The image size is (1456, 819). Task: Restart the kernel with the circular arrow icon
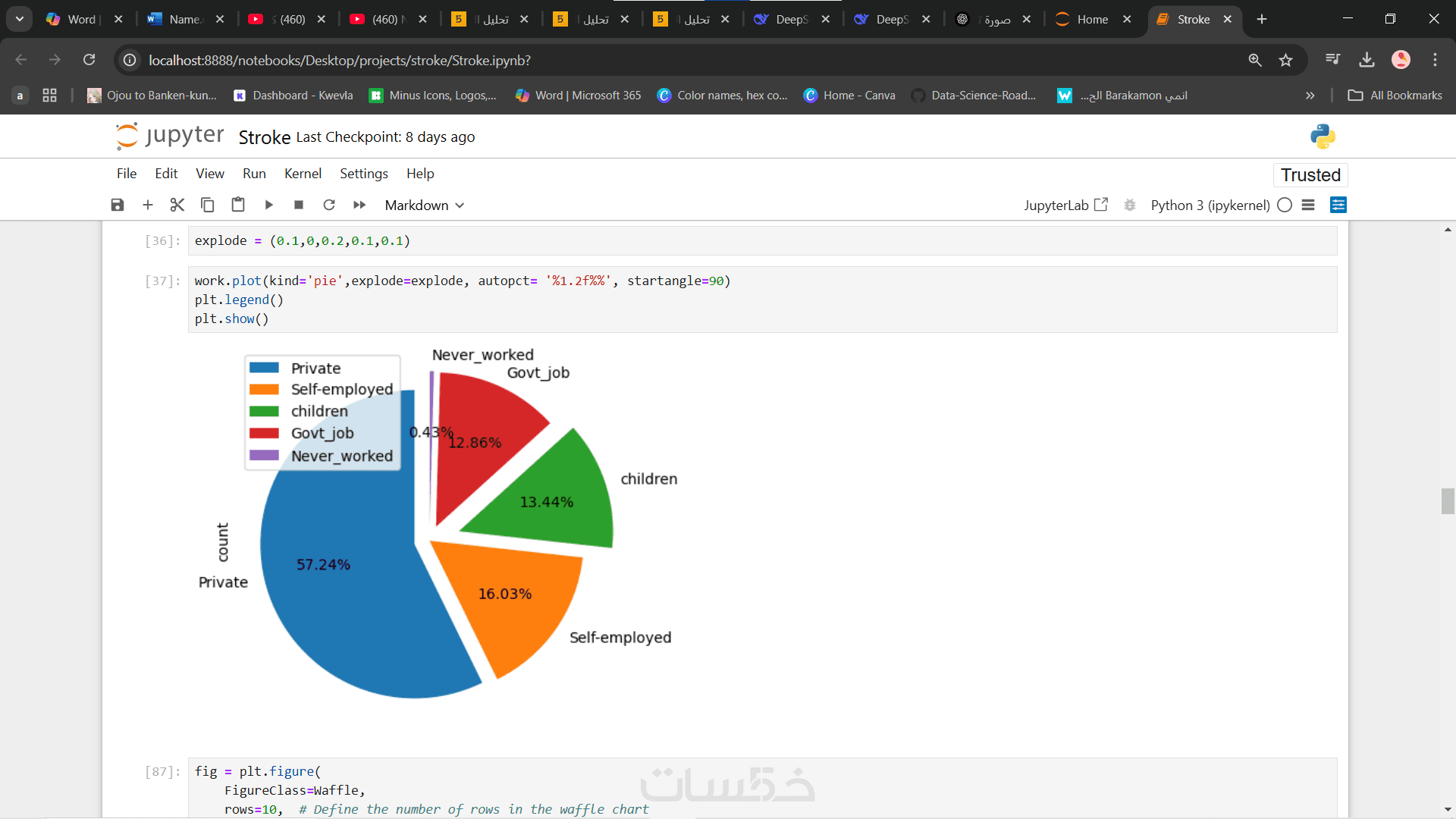329,205
